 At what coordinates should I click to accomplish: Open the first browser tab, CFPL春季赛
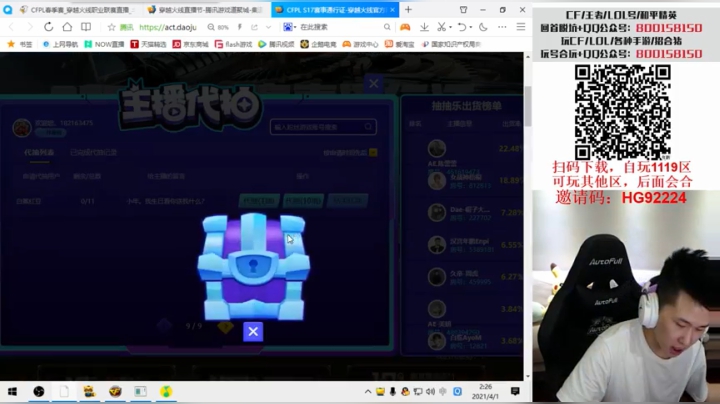(x=77, y=10)
